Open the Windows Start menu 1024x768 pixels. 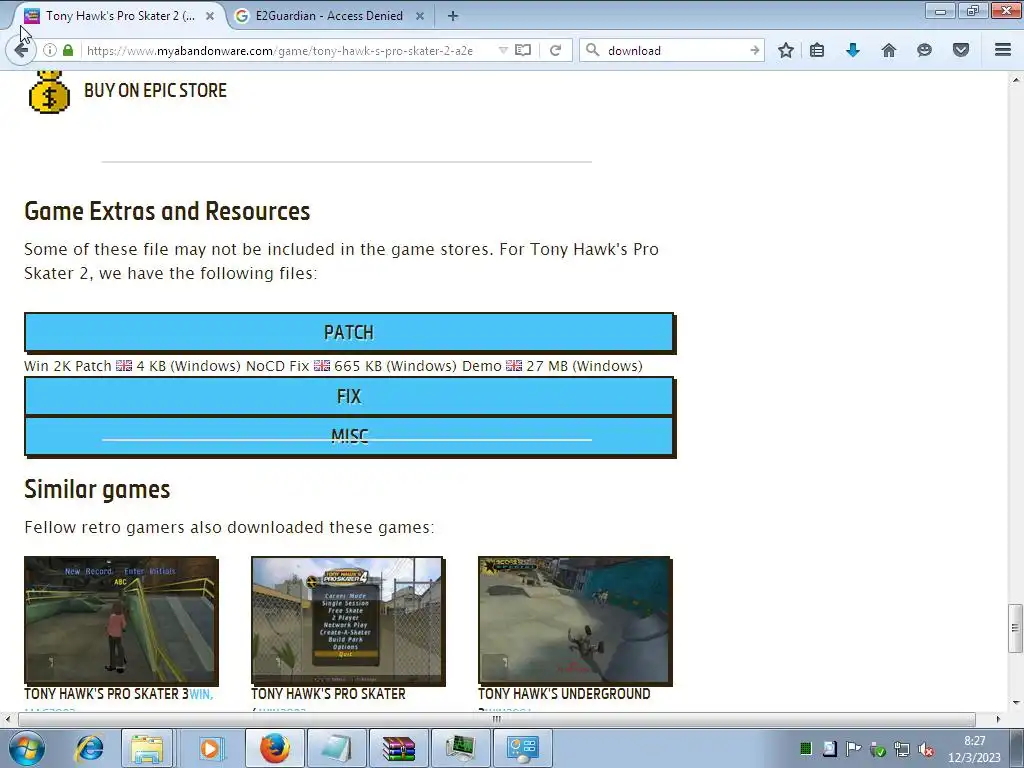click(x=26, y=748)
